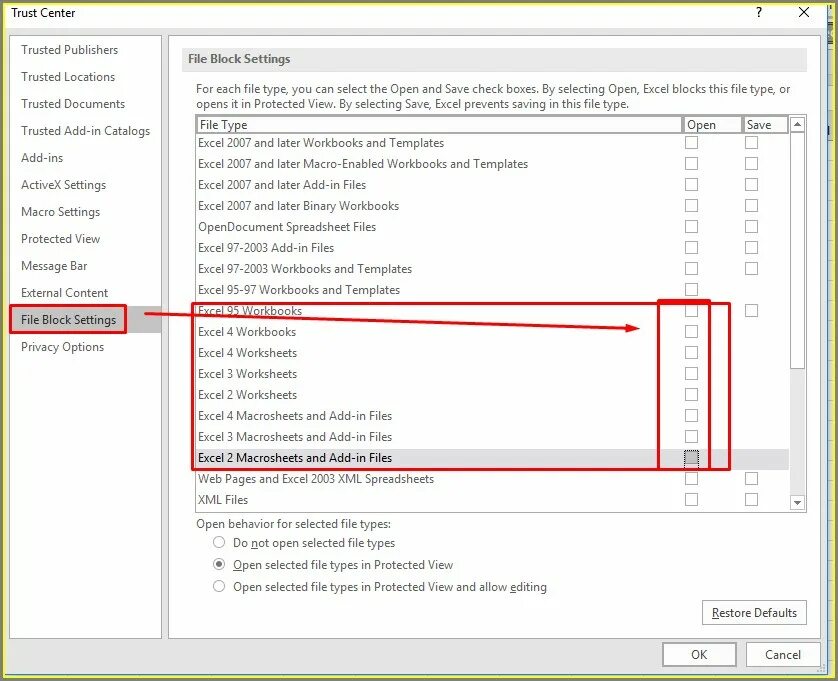Click the file list scroll down arrow
Screen dimensions: 838x681
pyautogui.click(x=797, y=502)
